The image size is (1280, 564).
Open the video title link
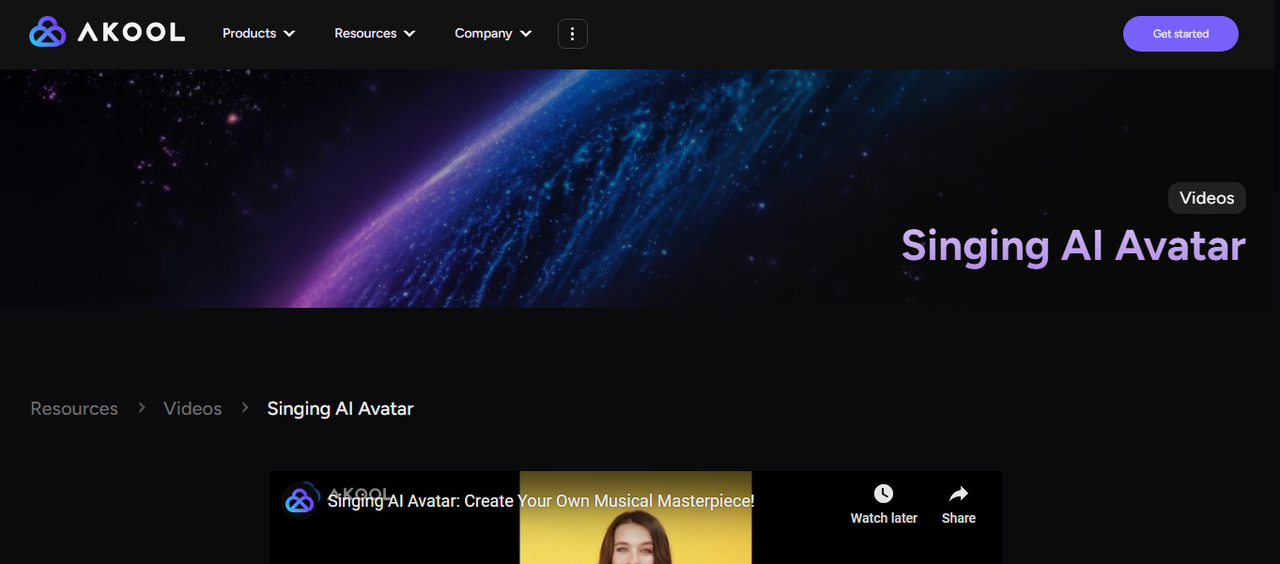pyautogui.click(x=541, y=501)
